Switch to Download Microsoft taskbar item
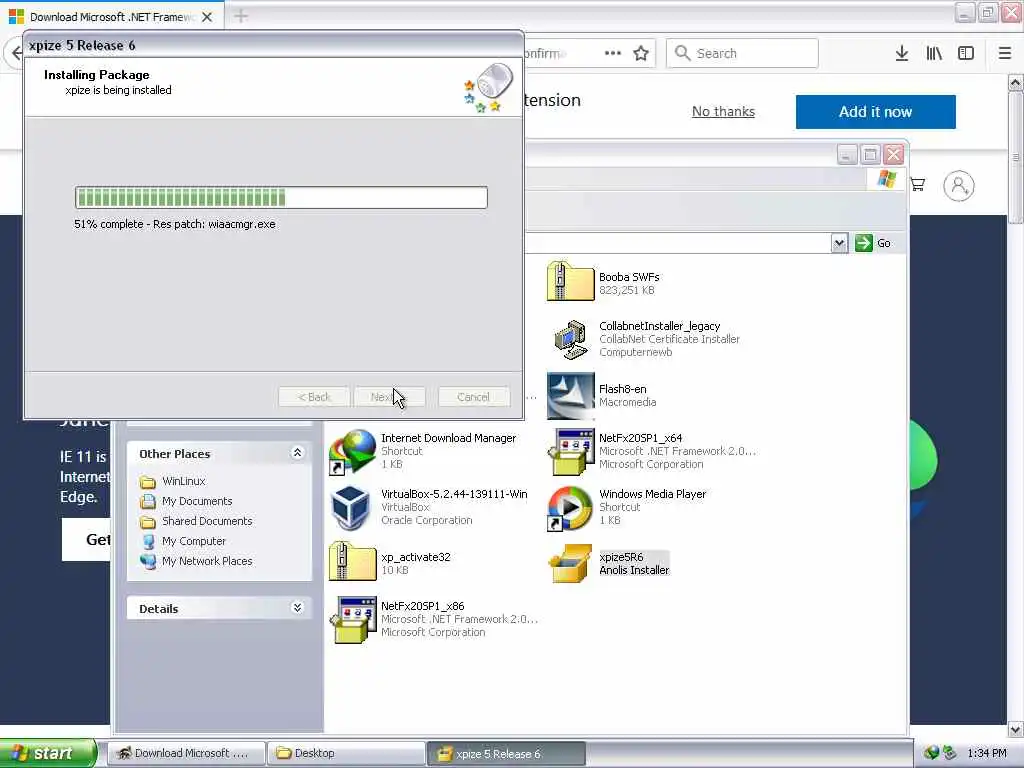 coord(187,754)
